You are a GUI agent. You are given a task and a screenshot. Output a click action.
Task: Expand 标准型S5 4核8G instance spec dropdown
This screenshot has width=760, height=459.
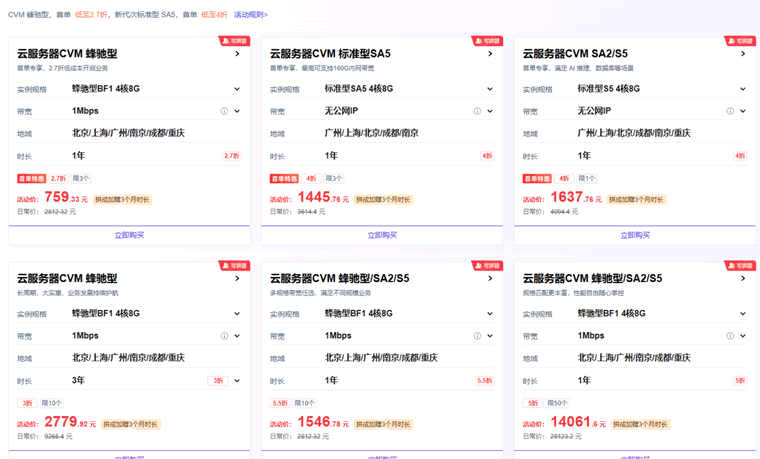coord(743,89)
